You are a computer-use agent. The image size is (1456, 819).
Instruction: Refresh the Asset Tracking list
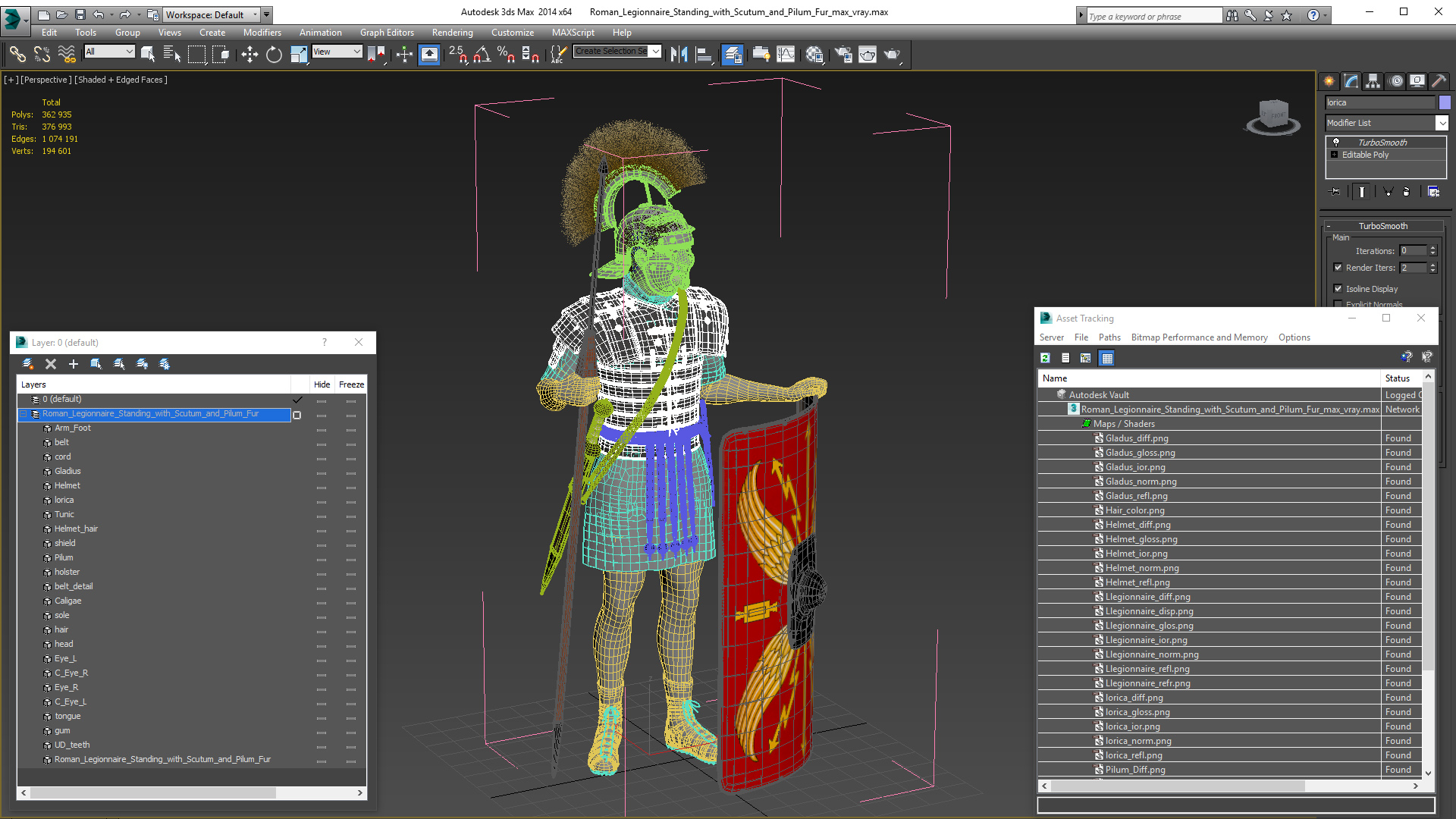[x=1046, y=358]
